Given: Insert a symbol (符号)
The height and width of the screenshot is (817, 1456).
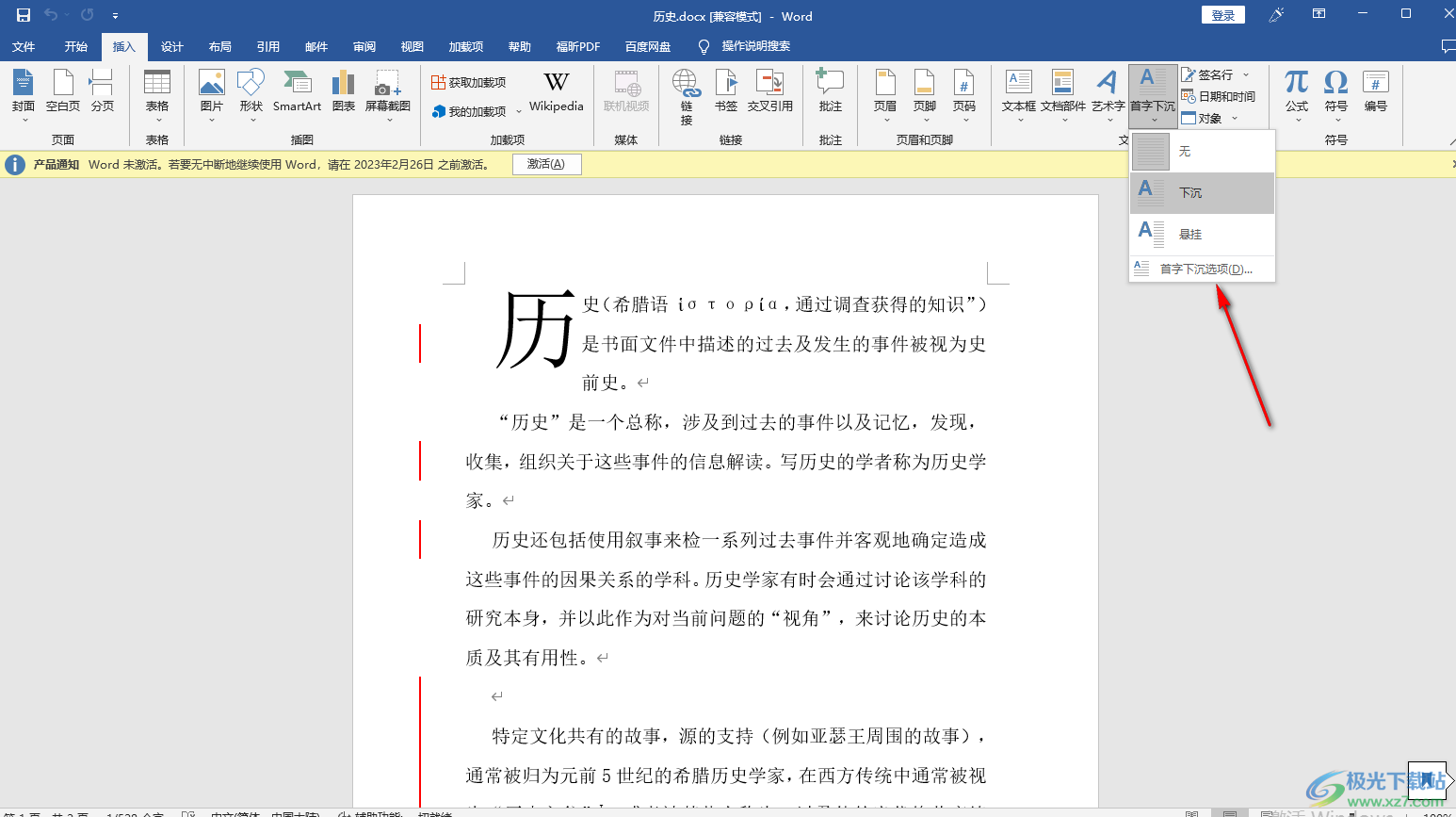Looking at the screenshot, I should (1336, 94).
